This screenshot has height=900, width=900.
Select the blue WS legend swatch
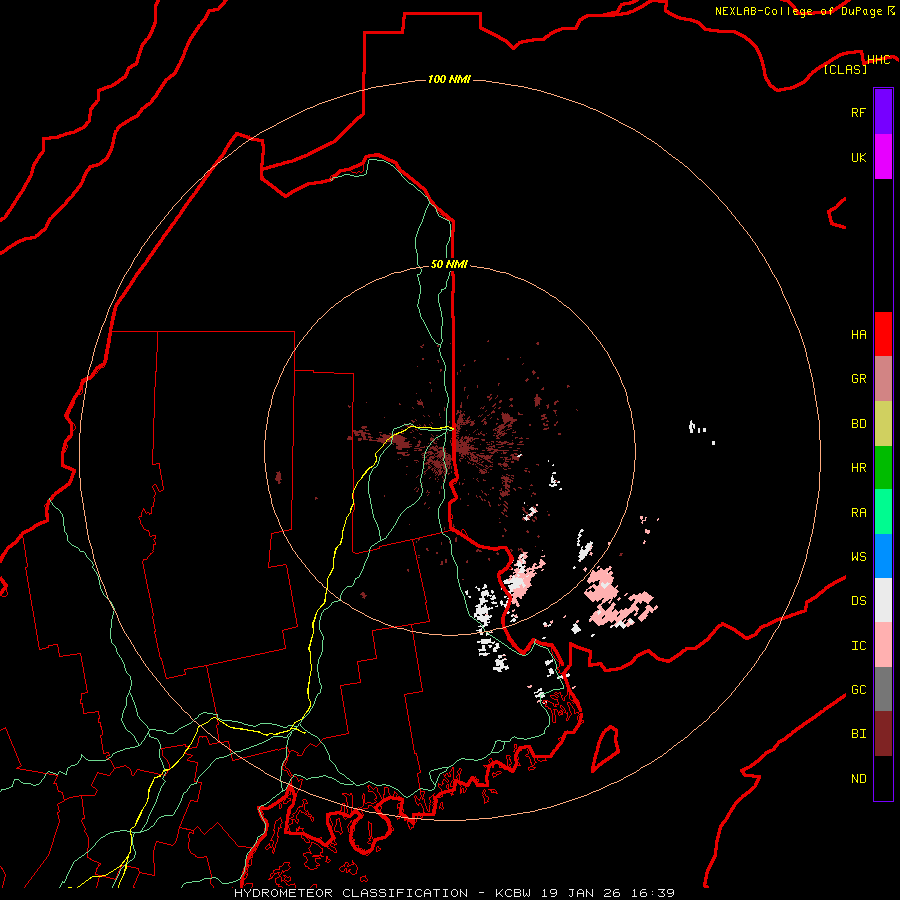(883, 556)
